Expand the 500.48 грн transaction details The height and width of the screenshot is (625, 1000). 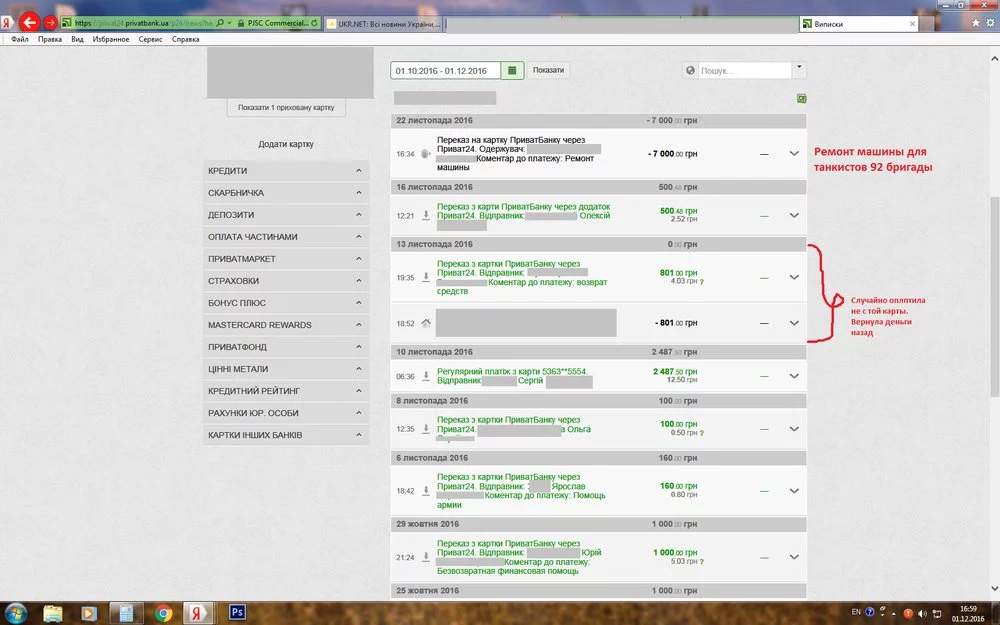pos(794,215)
